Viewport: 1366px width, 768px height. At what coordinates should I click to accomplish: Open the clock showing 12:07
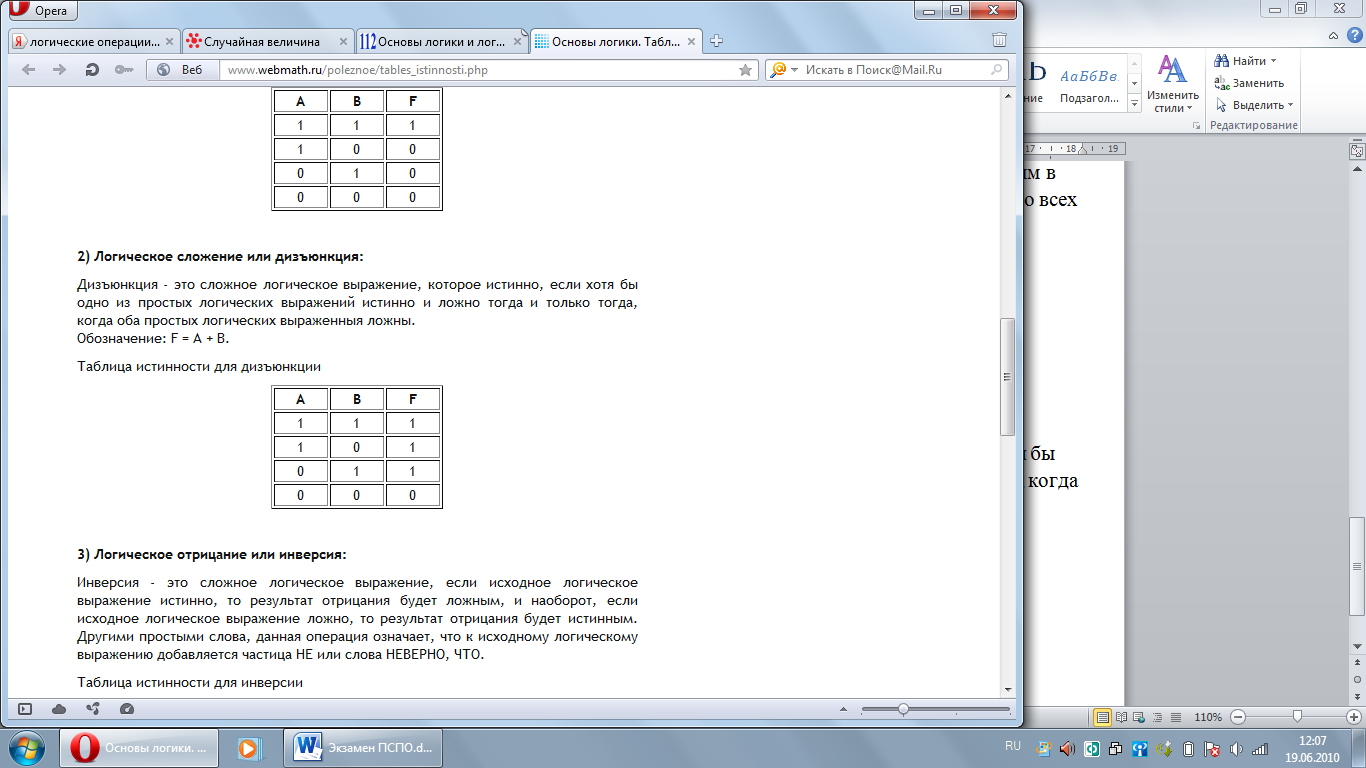(1311, 748)
